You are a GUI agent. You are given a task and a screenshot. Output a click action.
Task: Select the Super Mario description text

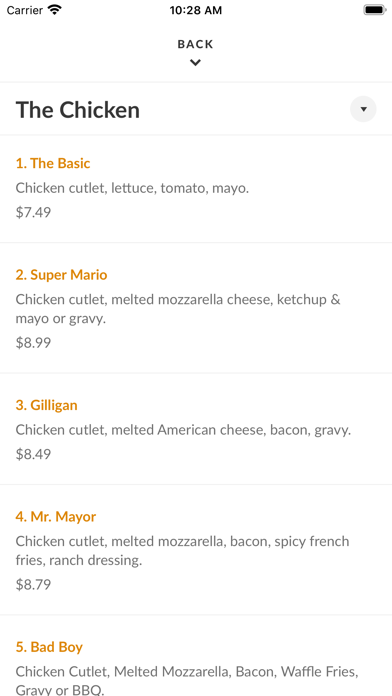click(178, 309)
